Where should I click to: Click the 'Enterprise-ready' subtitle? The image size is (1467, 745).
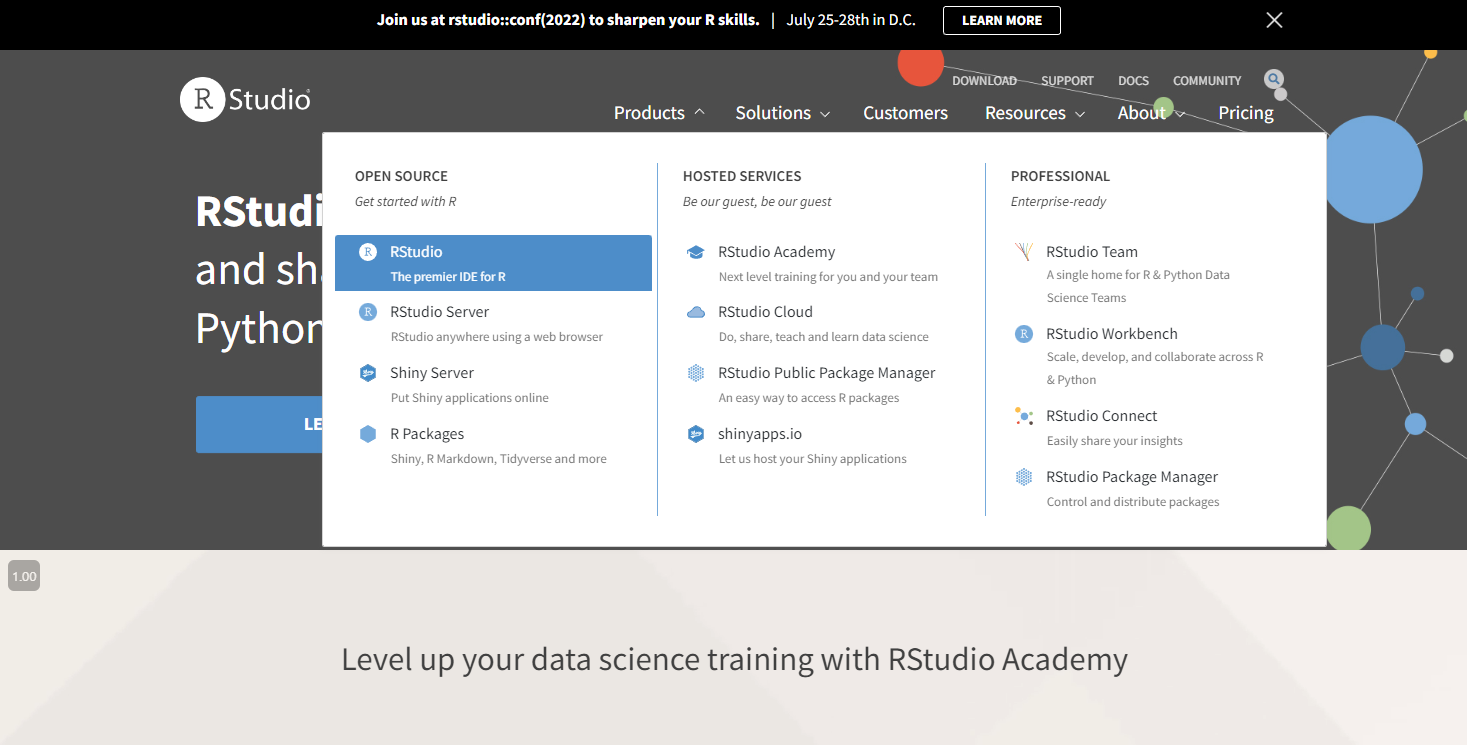point(1058,202)
